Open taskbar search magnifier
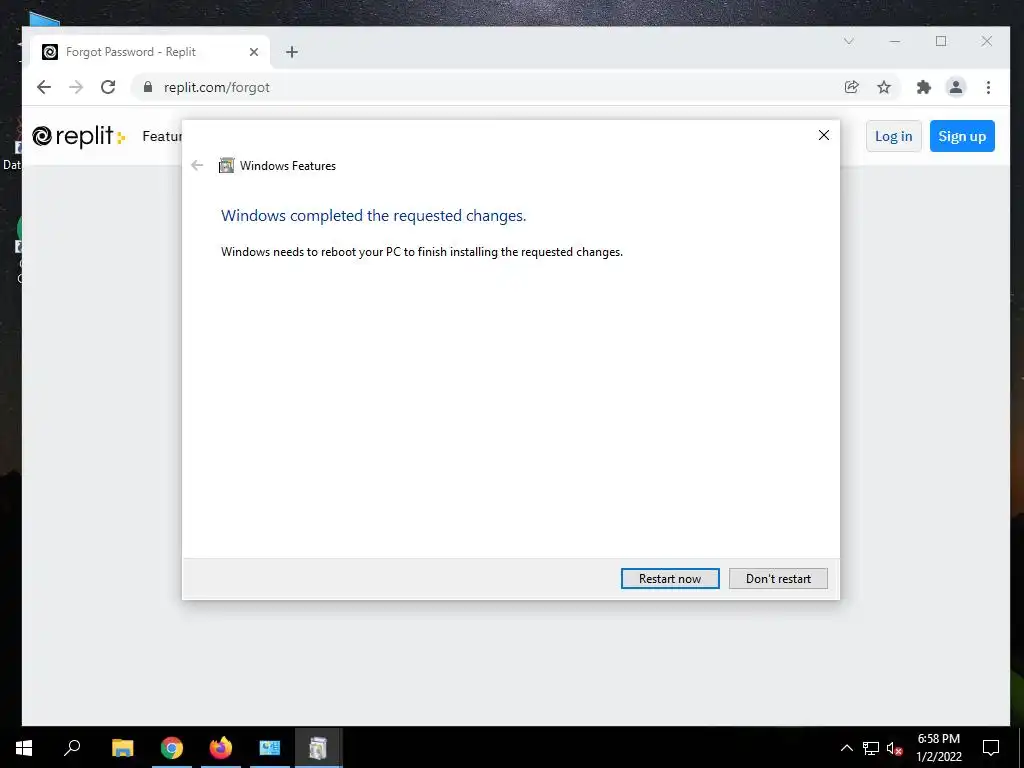 pyautogui.click(x=72, y=748)
